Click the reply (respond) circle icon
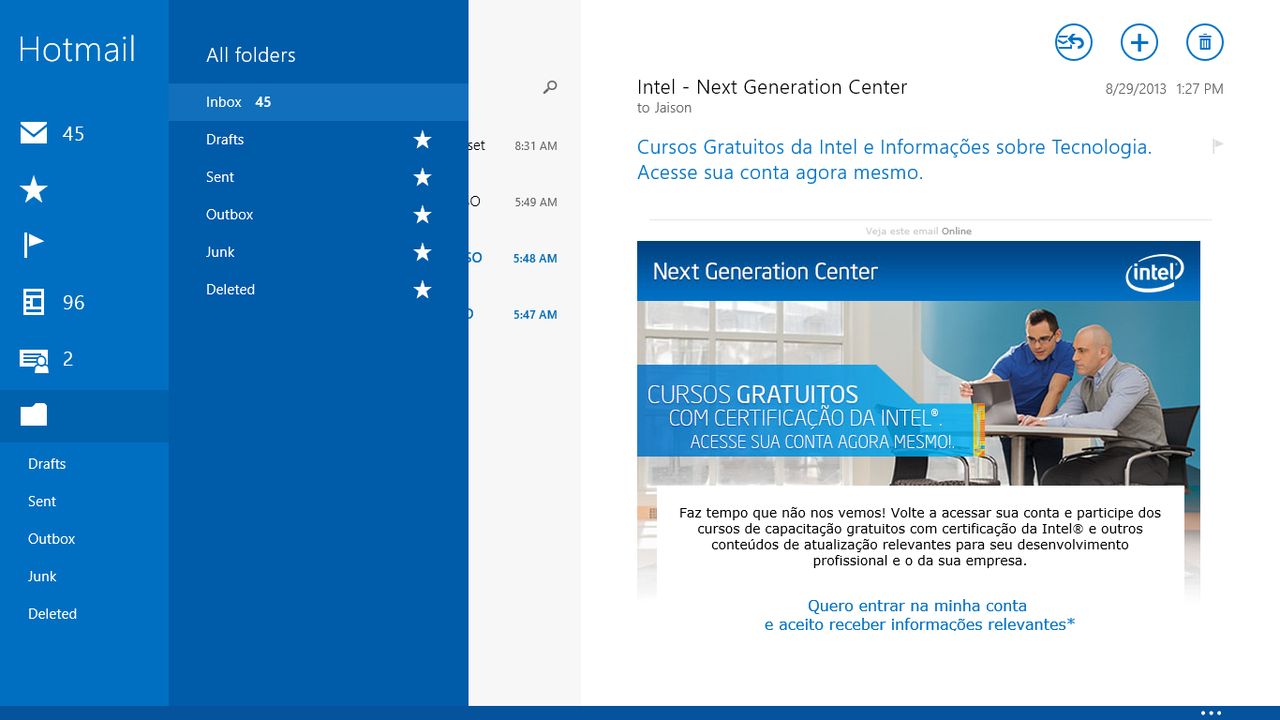This screenshot has width=1280, height=720. pos(1074,42)
